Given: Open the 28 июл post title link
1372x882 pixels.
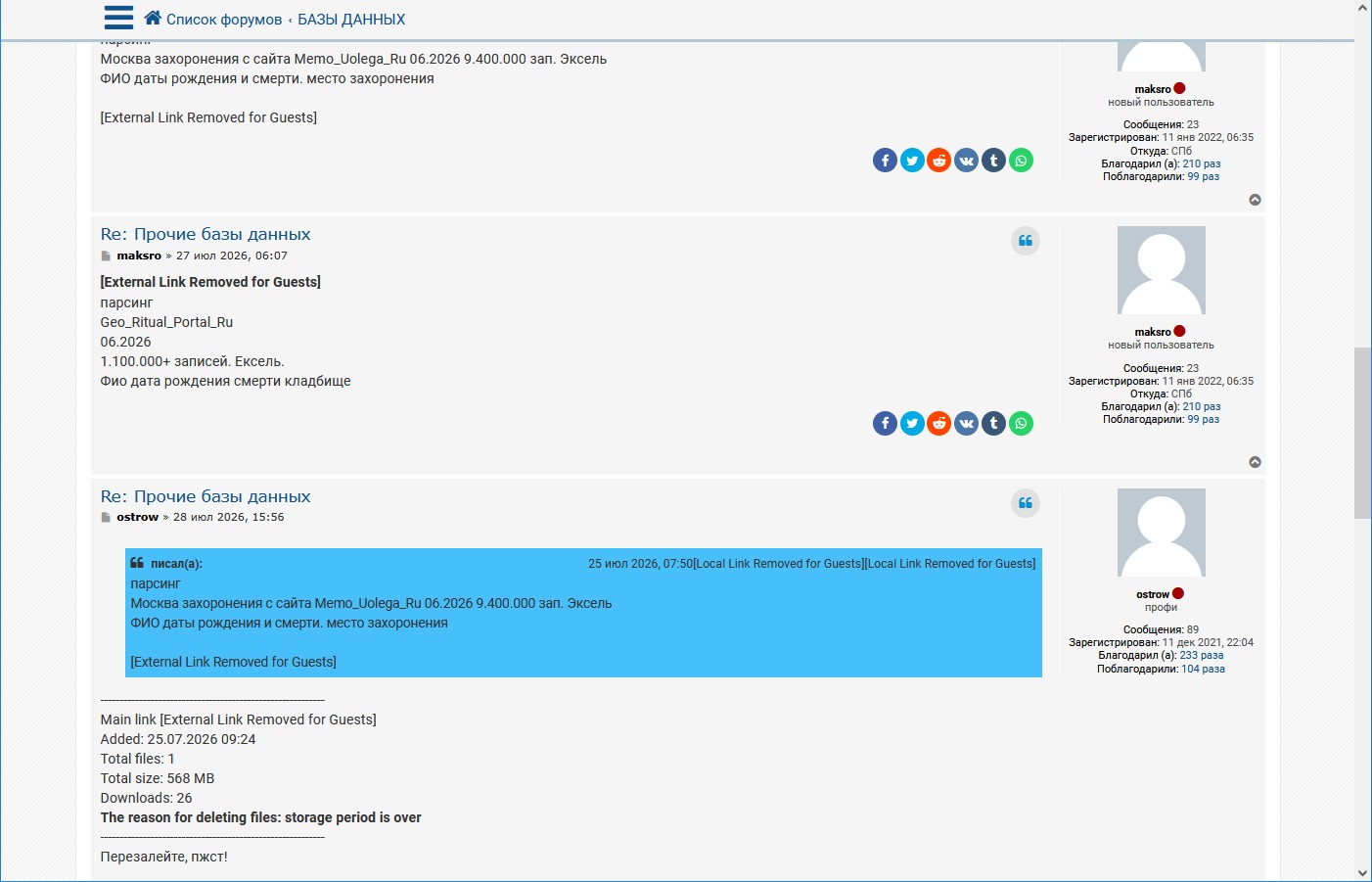Looking at the screenshot, I should pos(206,496).
